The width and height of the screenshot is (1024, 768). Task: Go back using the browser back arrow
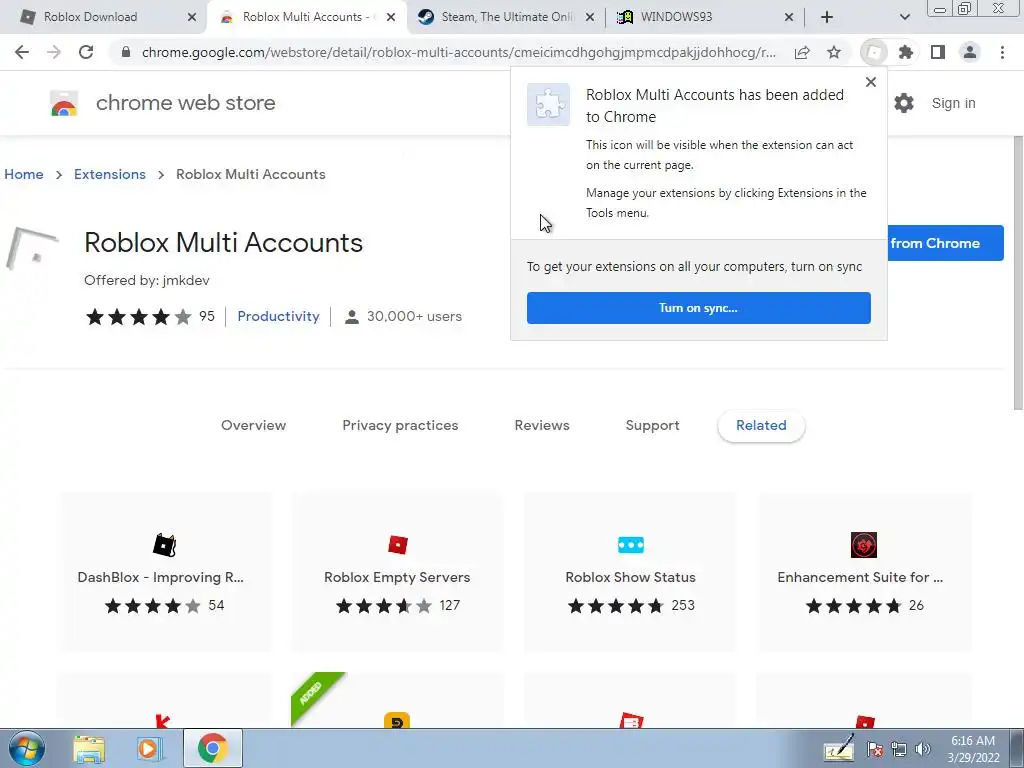click(22, 52)
